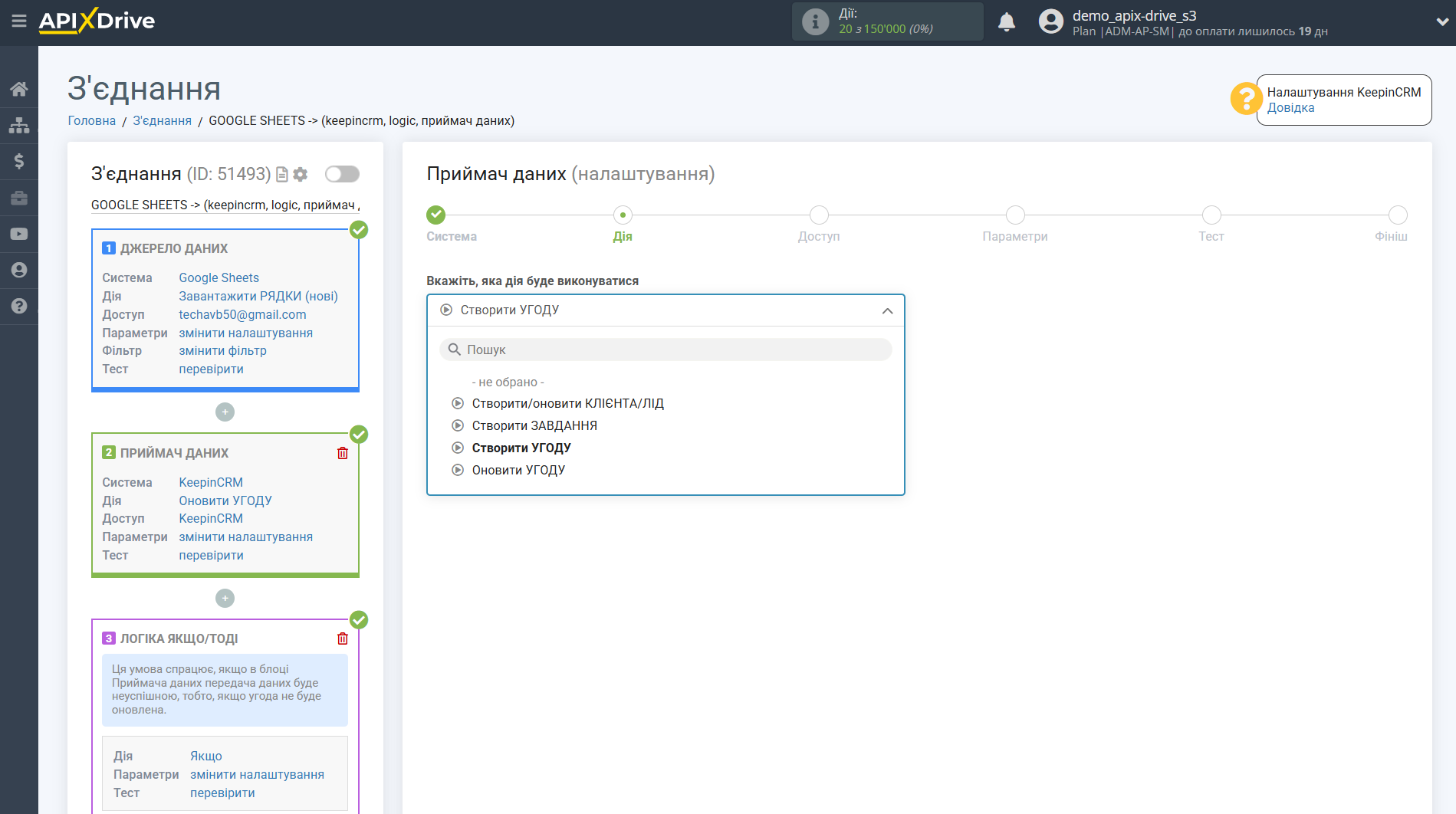Click the actions info icon

(815, 21)
